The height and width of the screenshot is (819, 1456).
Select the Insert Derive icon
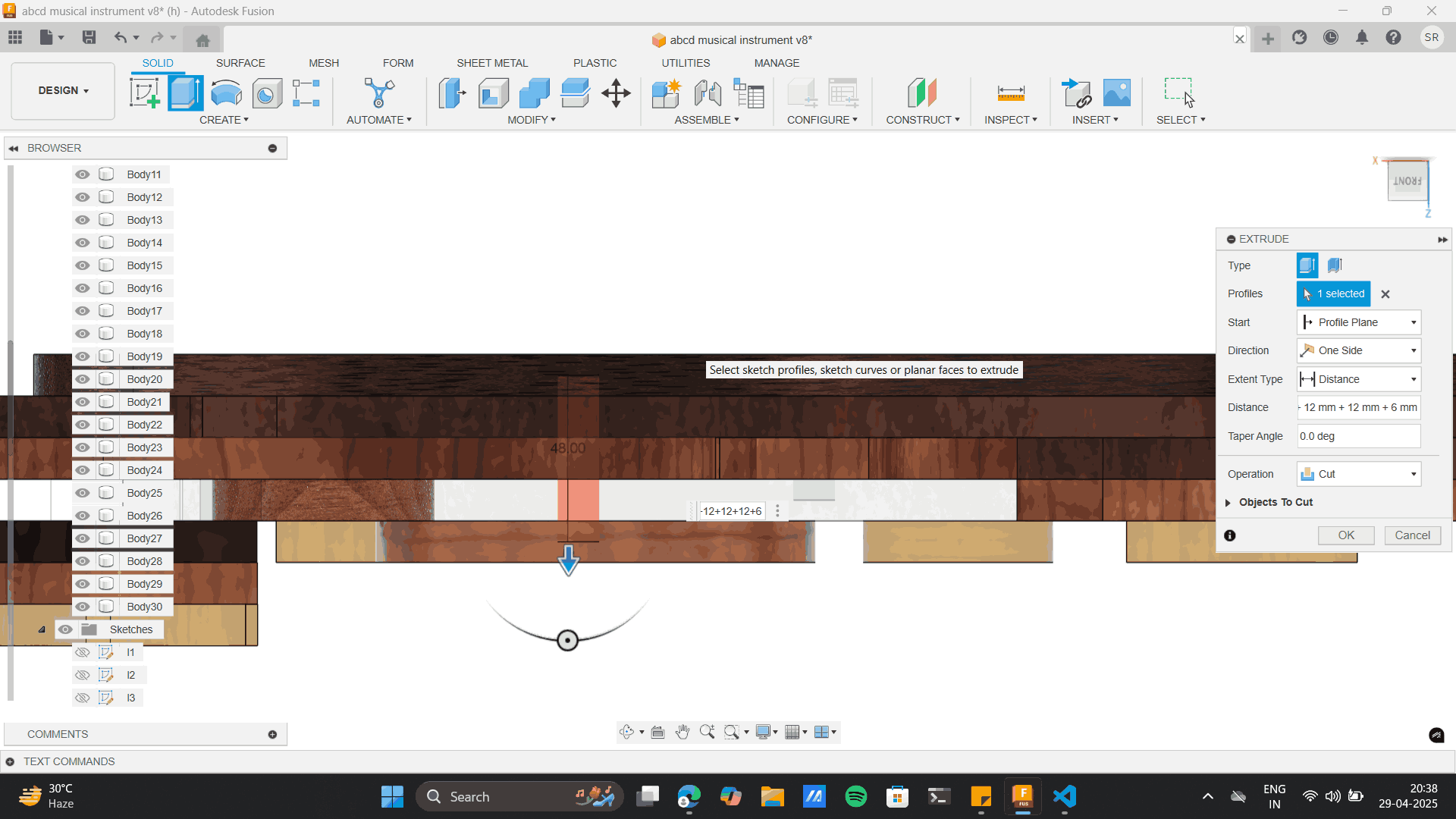tap(1076, 93)
